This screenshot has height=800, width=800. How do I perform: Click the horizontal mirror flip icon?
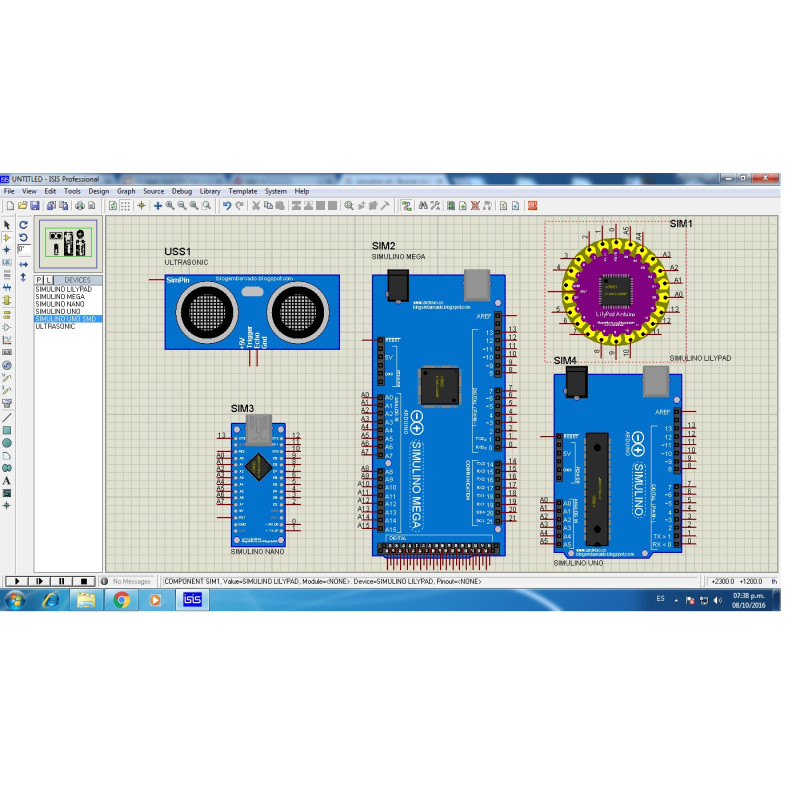click(23, 264)
